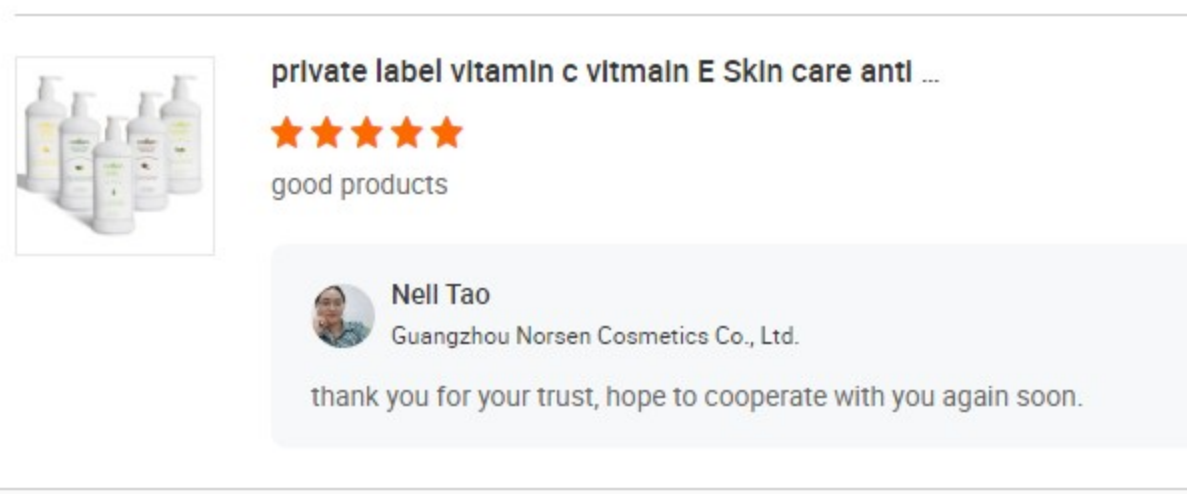The height and width of the screenshot is (494, 1187).
Task: Click the fifth orange rating star
Action: (x=446, y=133)
